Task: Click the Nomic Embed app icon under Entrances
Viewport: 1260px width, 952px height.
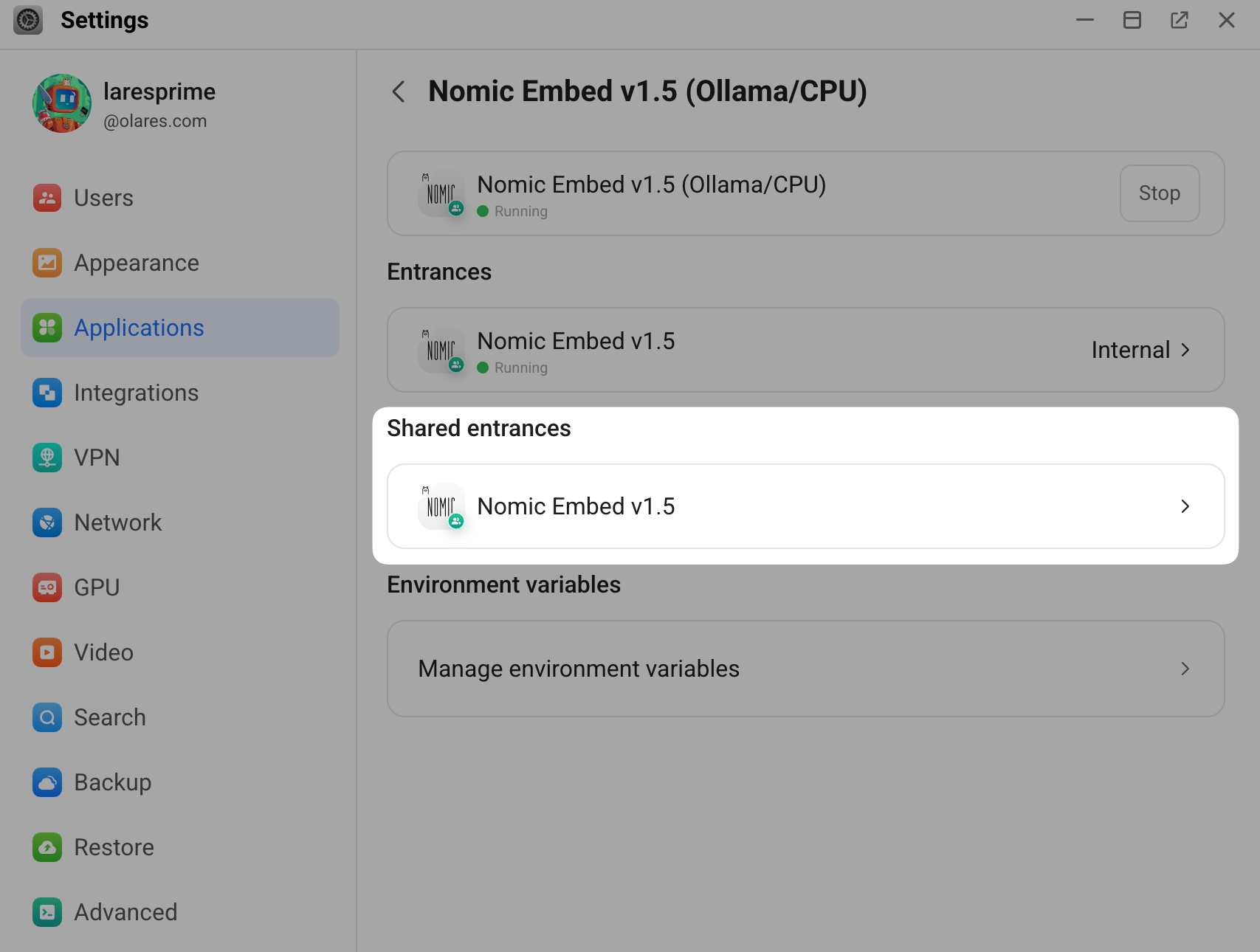Action: [x=441, y=350]
